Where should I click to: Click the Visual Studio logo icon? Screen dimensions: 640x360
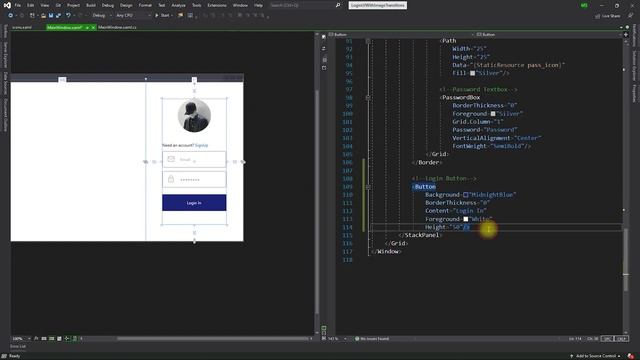coord(7,5)
